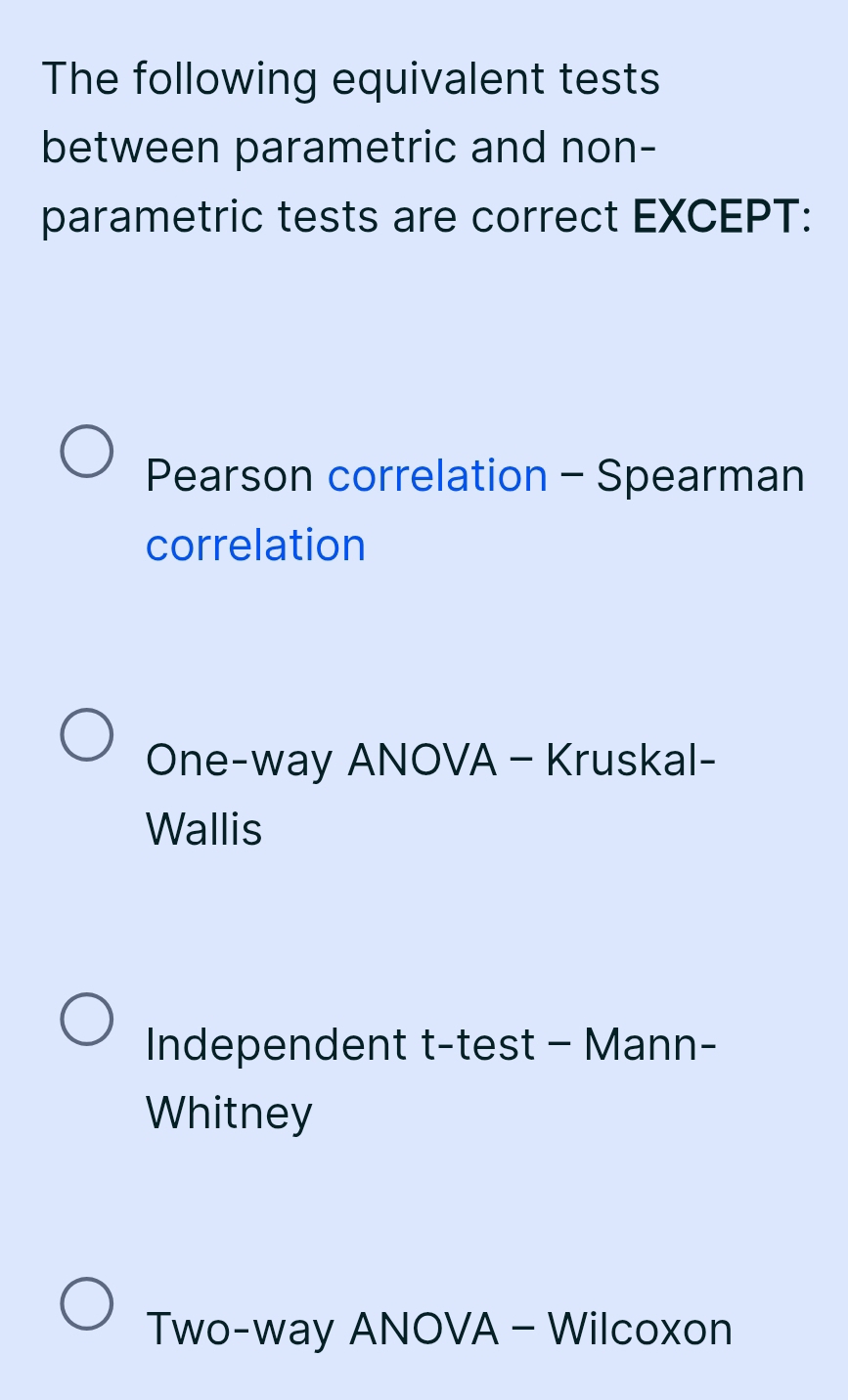Click the word Whitney on its own line
This screenshot has width=848, height=1400.
(228, 1113)
